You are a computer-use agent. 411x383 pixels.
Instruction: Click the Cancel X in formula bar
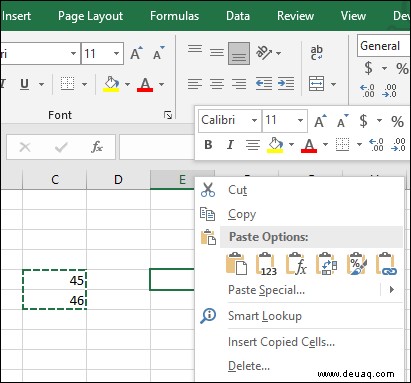coord(25,147)
